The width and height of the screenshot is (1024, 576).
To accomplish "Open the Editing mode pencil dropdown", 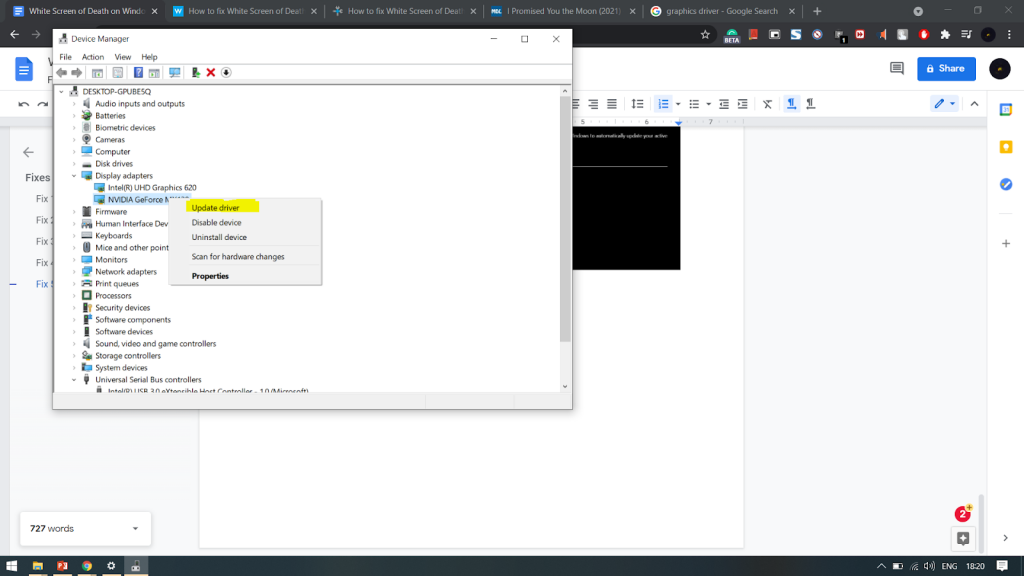I will point(944,104).
